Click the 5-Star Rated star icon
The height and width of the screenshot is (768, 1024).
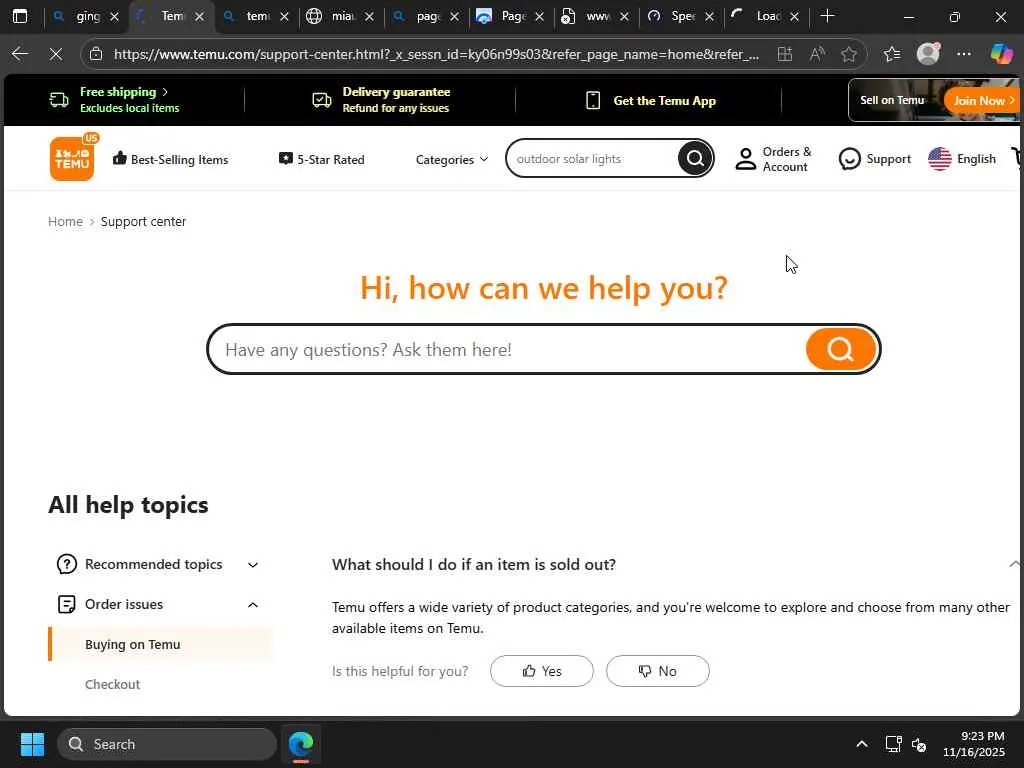285,158
